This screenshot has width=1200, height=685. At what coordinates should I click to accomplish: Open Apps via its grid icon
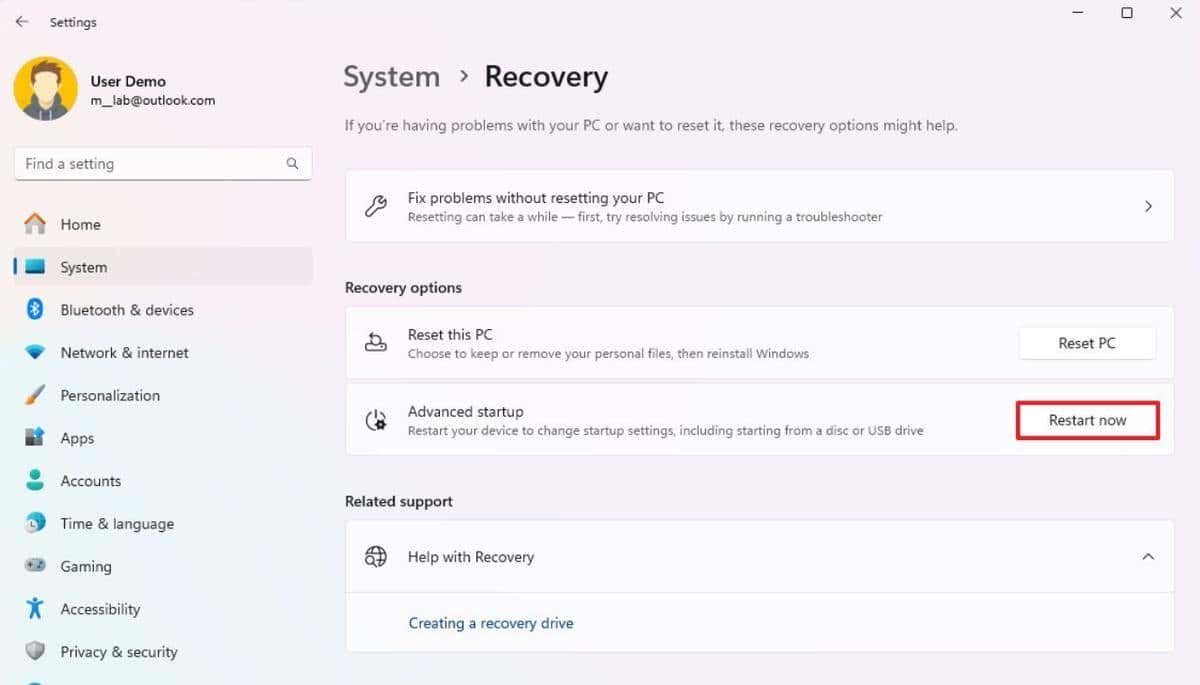coord(35,438)
